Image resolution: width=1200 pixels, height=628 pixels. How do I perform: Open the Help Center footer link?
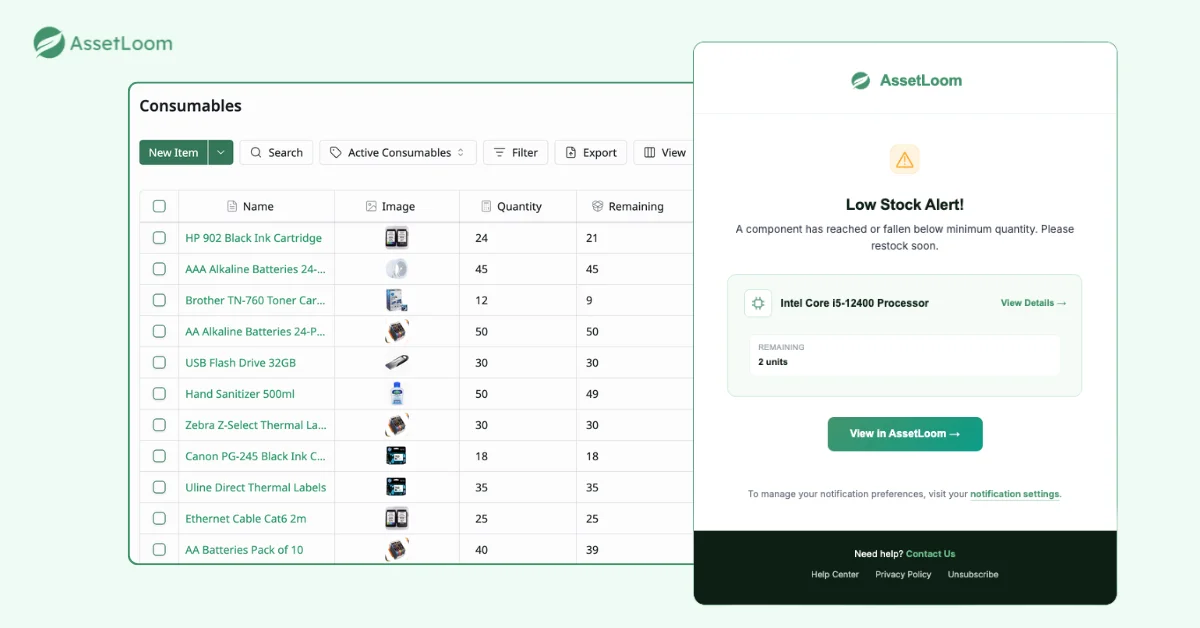pyautogui.click(x=835, y=575)
